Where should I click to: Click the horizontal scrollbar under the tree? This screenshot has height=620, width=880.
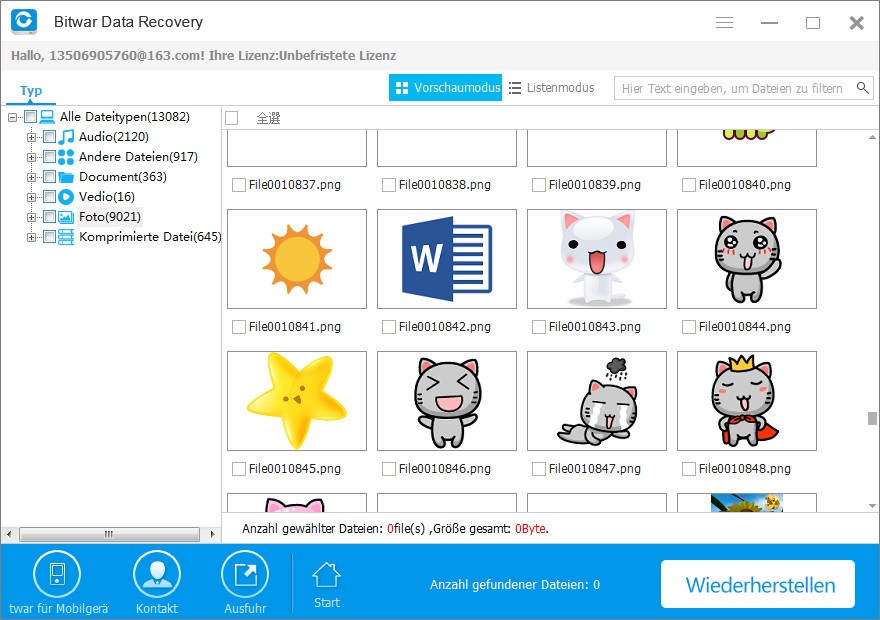109,534
